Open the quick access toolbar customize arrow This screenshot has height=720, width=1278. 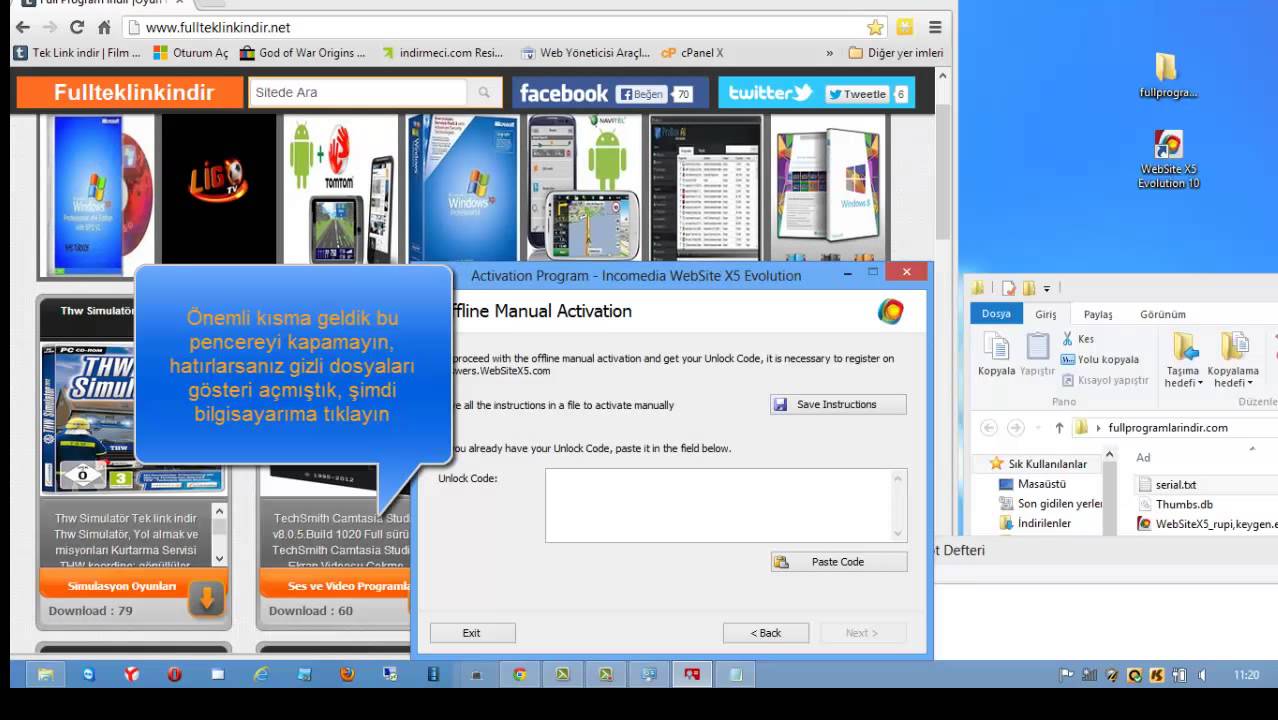tap(1047, 288)
